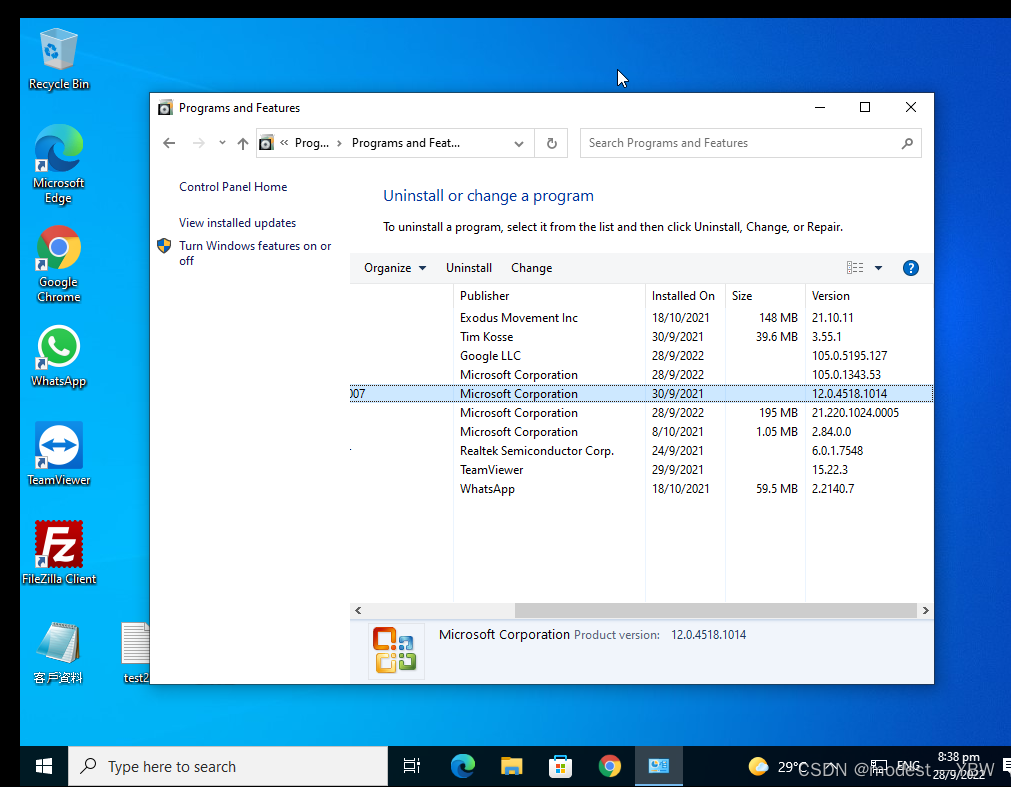This screenshot has width=1011, height=787.
Task: Click the Prog... breadcrumb in the address bar
Action: 311,143
